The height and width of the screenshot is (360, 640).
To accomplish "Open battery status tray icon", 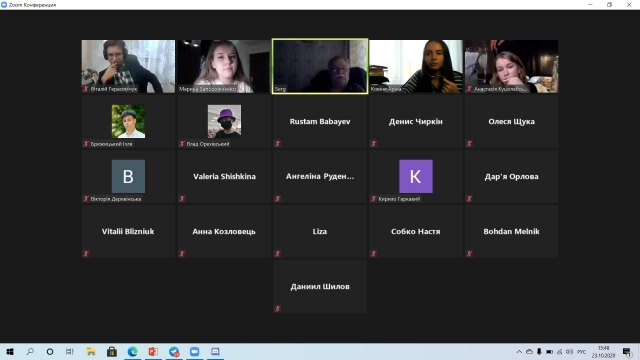I will click(x=549, y=352).
